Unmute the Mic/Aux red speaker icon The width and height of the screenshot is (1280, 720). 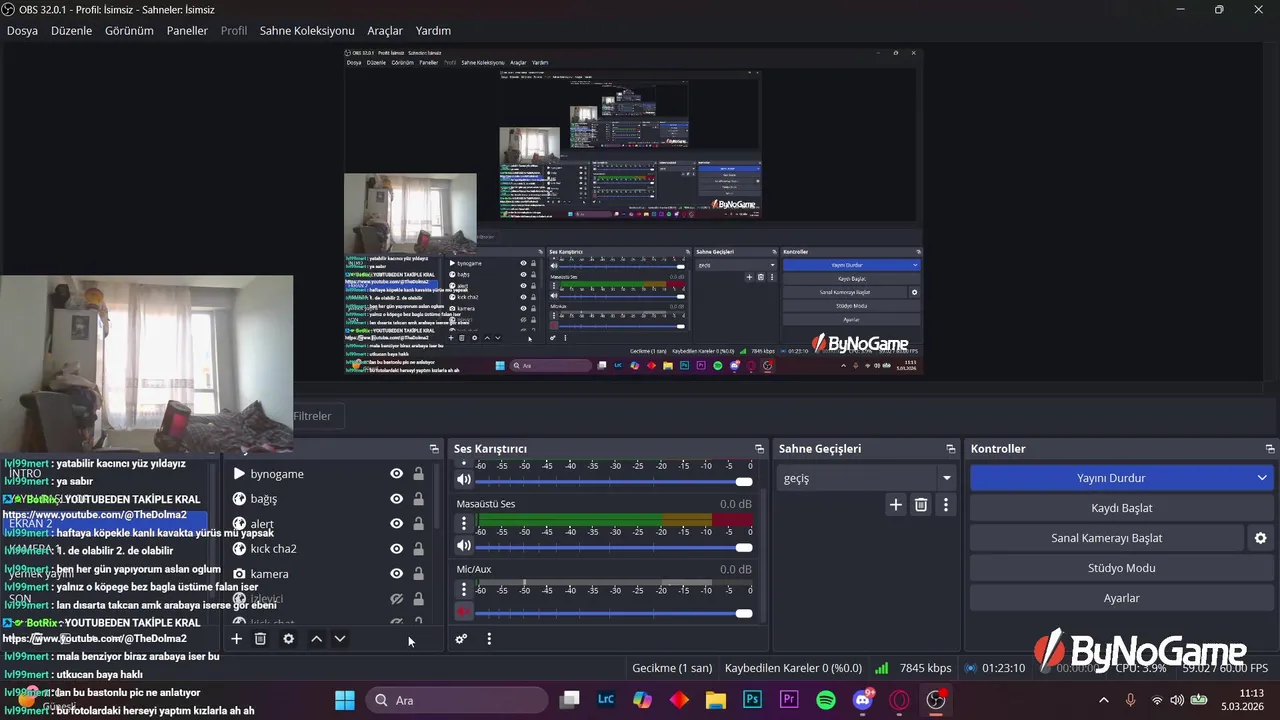coord(464,612)
